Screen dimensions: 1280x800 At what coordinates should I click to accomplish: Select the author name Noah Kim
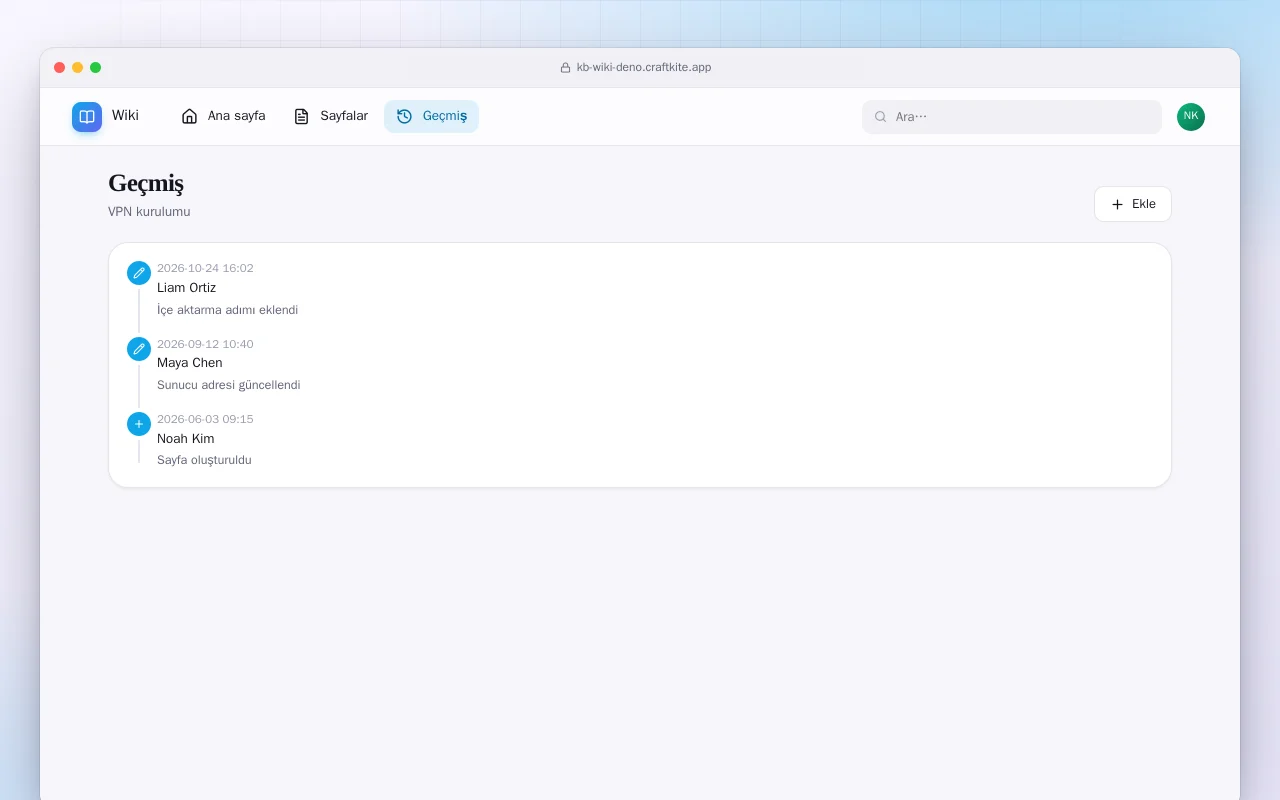coord(186,439)
